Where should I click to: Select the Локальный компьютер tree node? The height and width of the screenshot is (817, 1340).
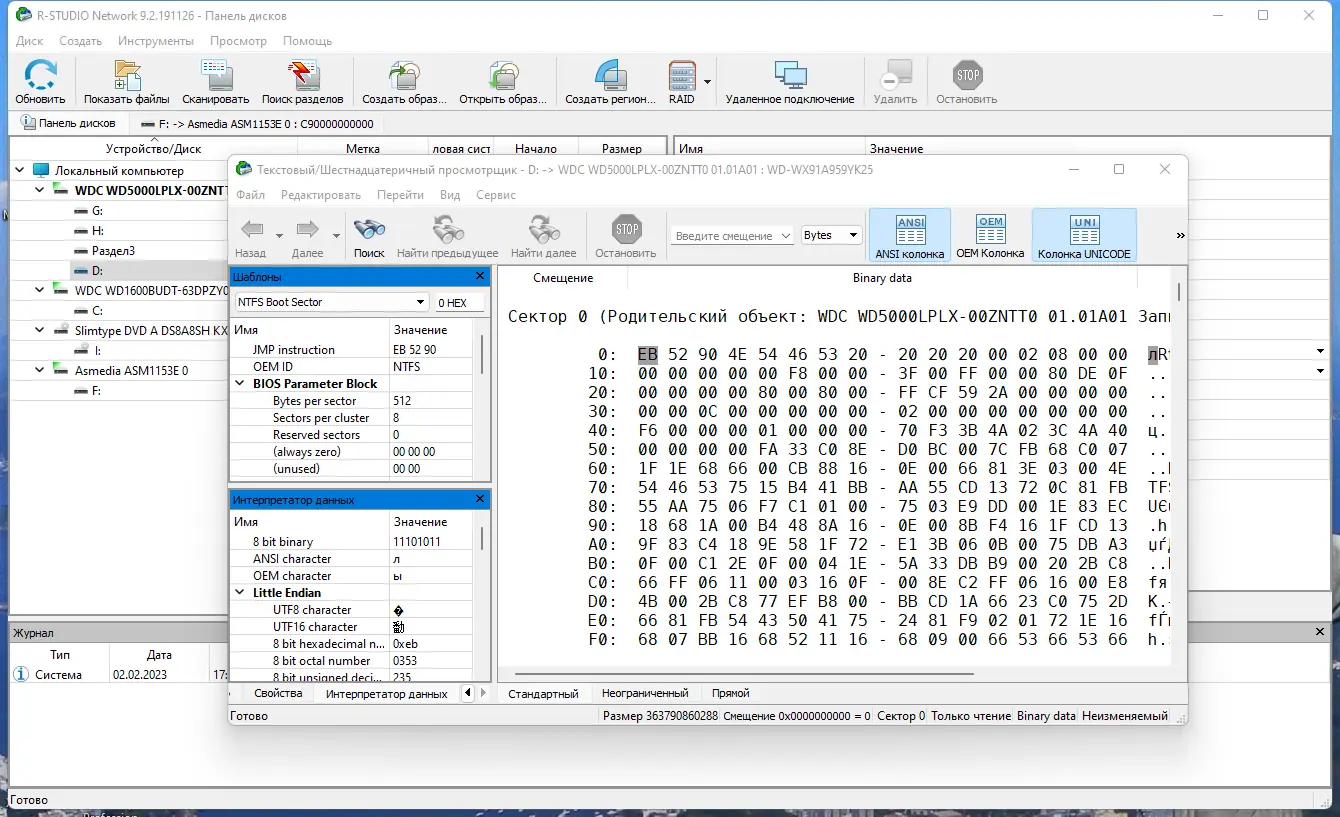pos(119,170)
